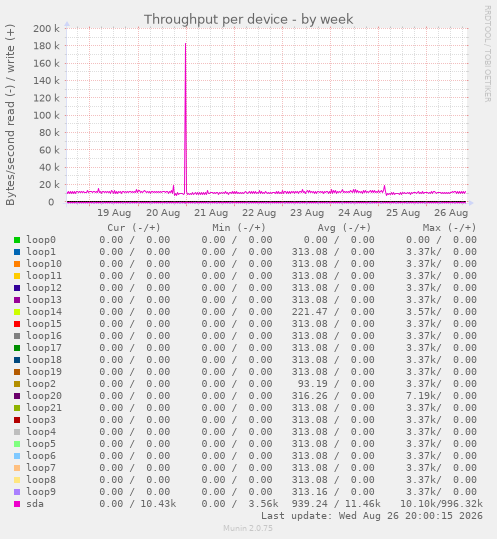Click the 19 Aug x-axis label
497x539 pixels.
pyautogui.click(x=114, y=213)
